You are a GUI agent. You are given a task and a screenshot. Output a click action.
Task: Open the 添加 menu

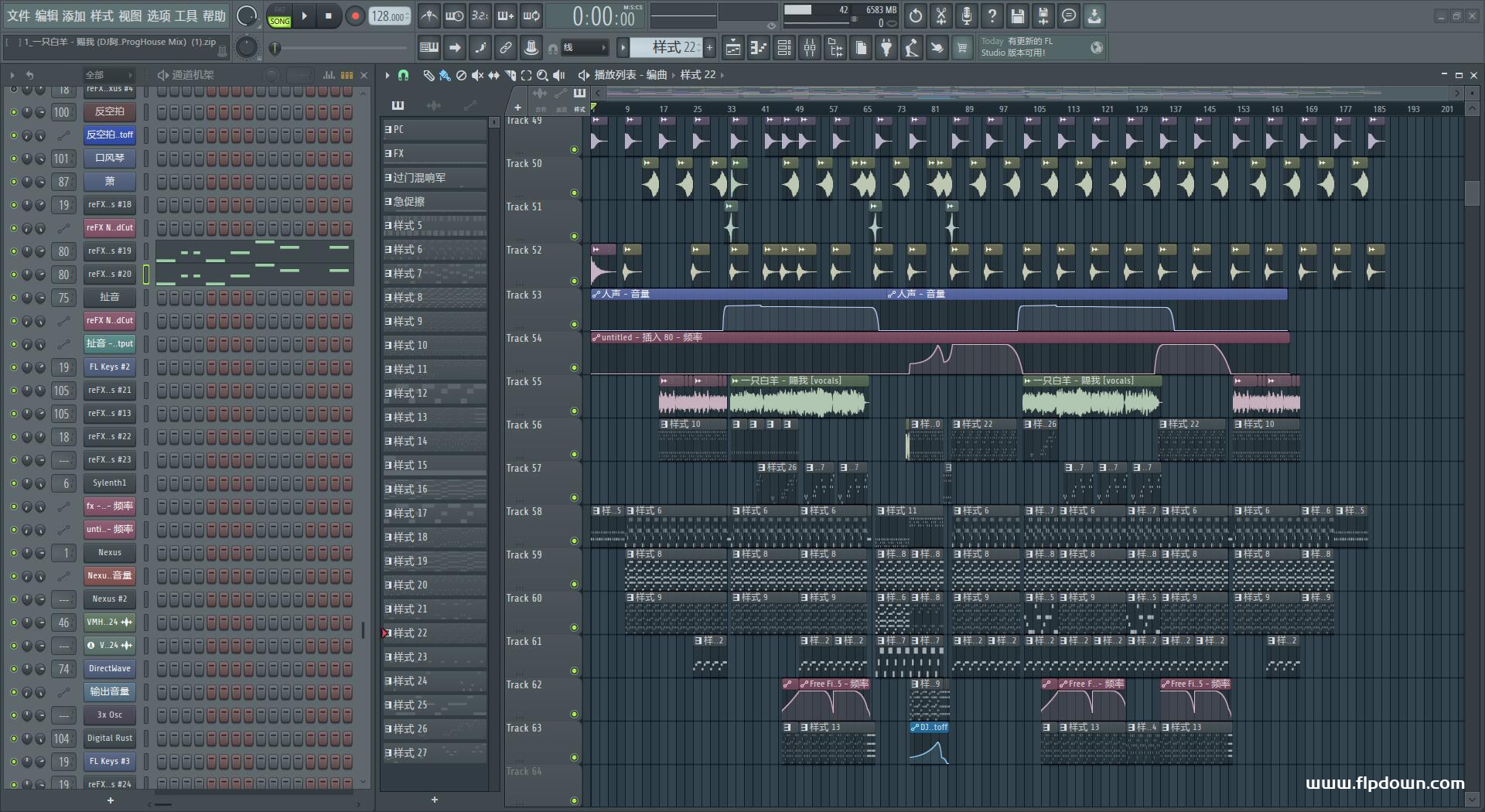[74, 15]
